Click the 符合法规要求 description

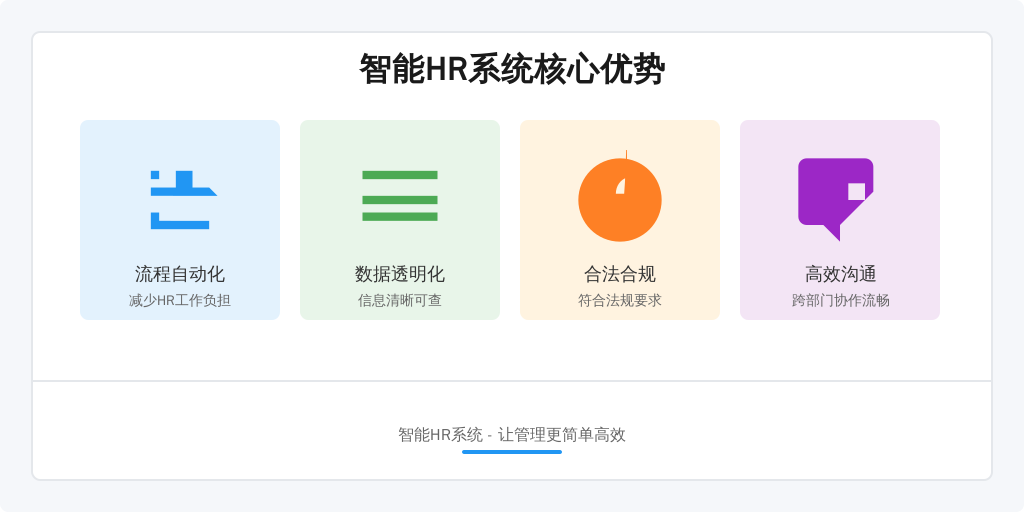pyautogui.click(x=620, y=301)
